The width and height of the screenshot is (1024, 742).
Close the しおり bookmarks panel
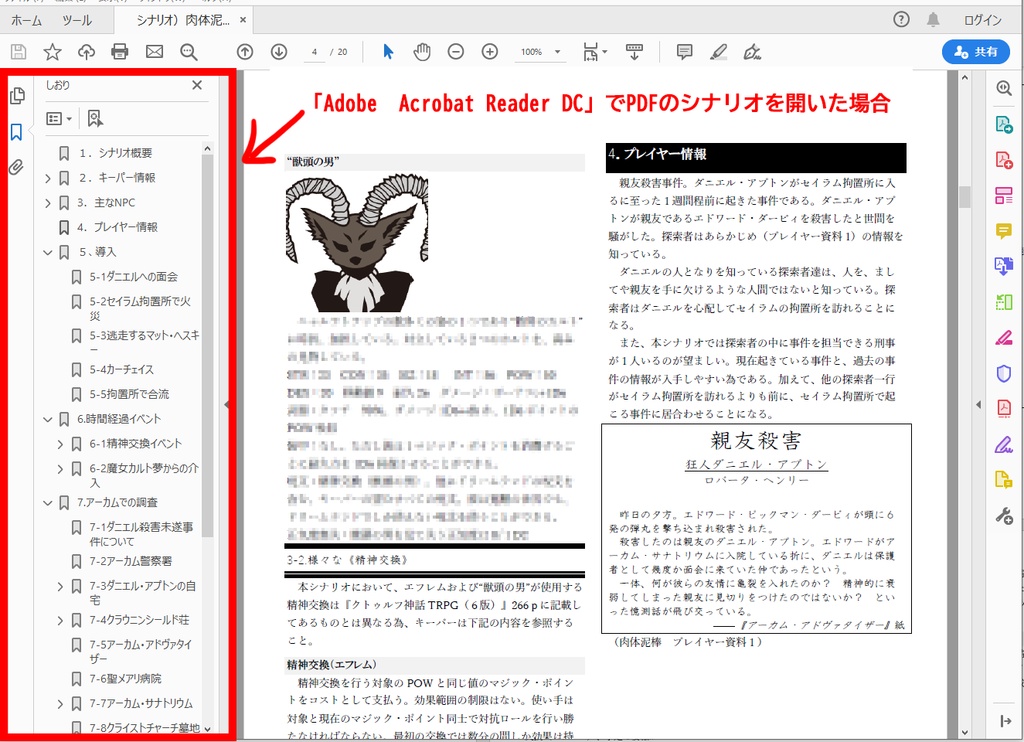(197, 85)
